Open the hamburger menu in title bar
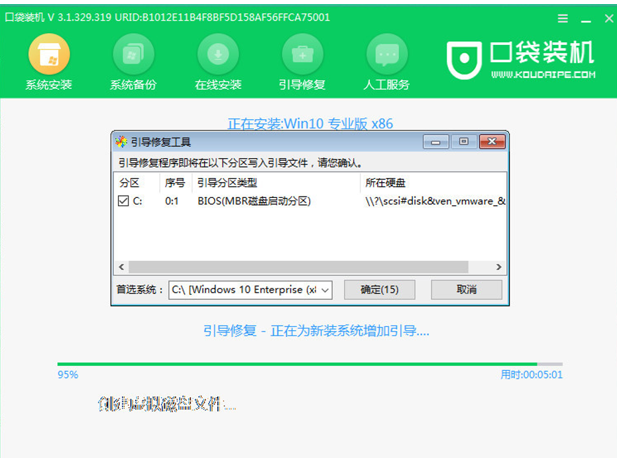This screenshot has width=617, height=459. tap(563, 18)
